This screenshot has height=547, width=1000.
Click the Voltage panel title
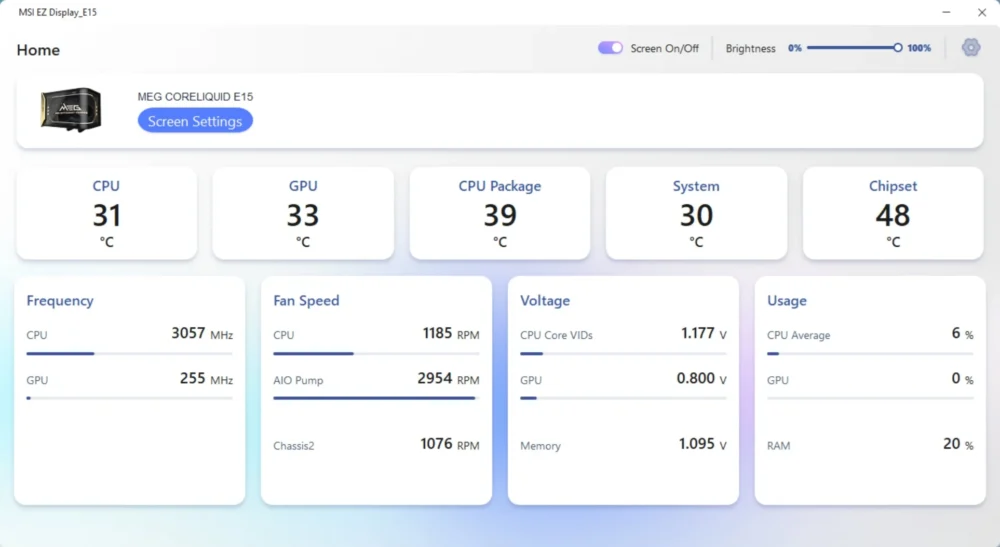[x=545, y=300]
